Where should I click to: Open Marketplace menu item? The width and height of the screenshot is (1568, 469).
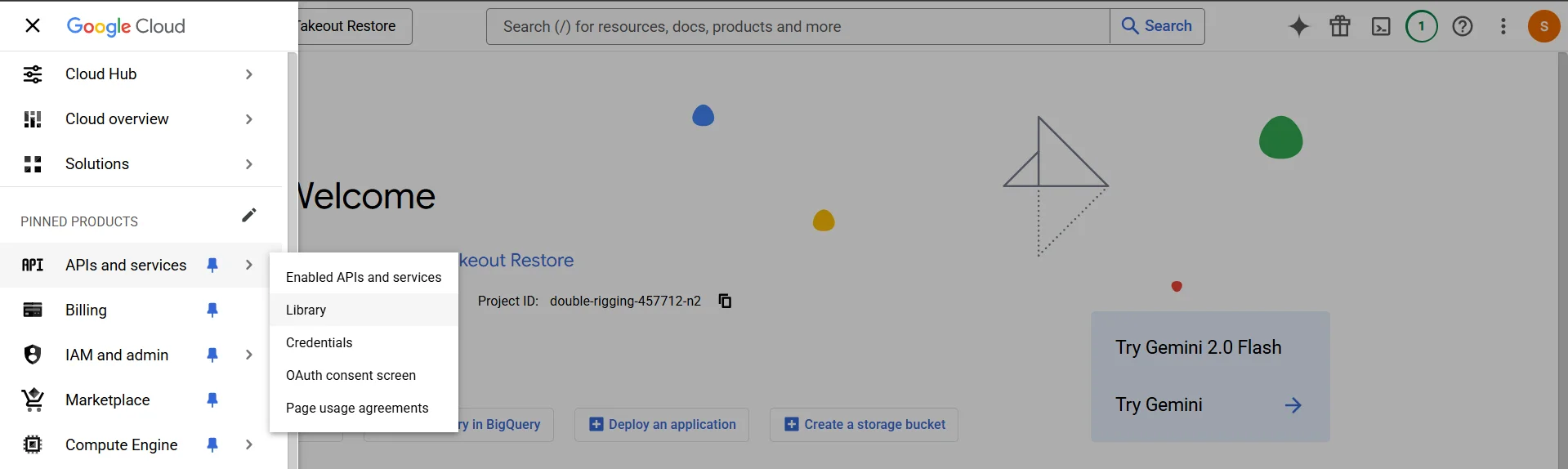click(141, 400)
